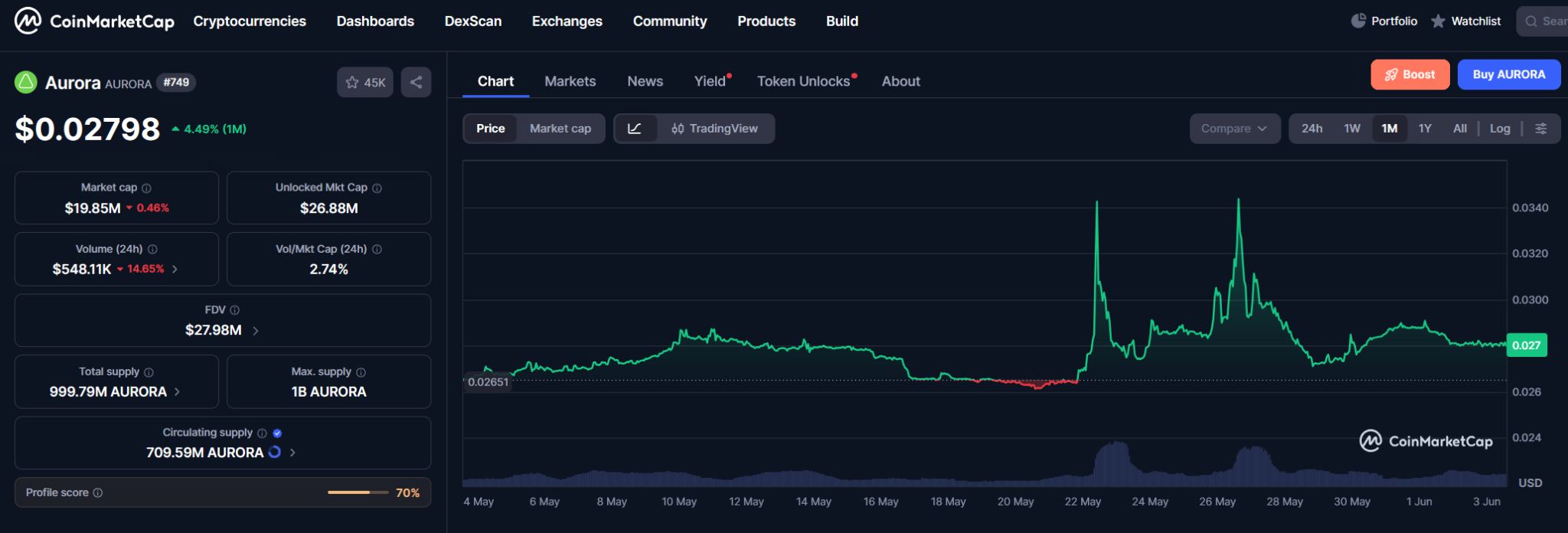
Task: Expand FDV details chevron
Action: (x=255, y=331)
